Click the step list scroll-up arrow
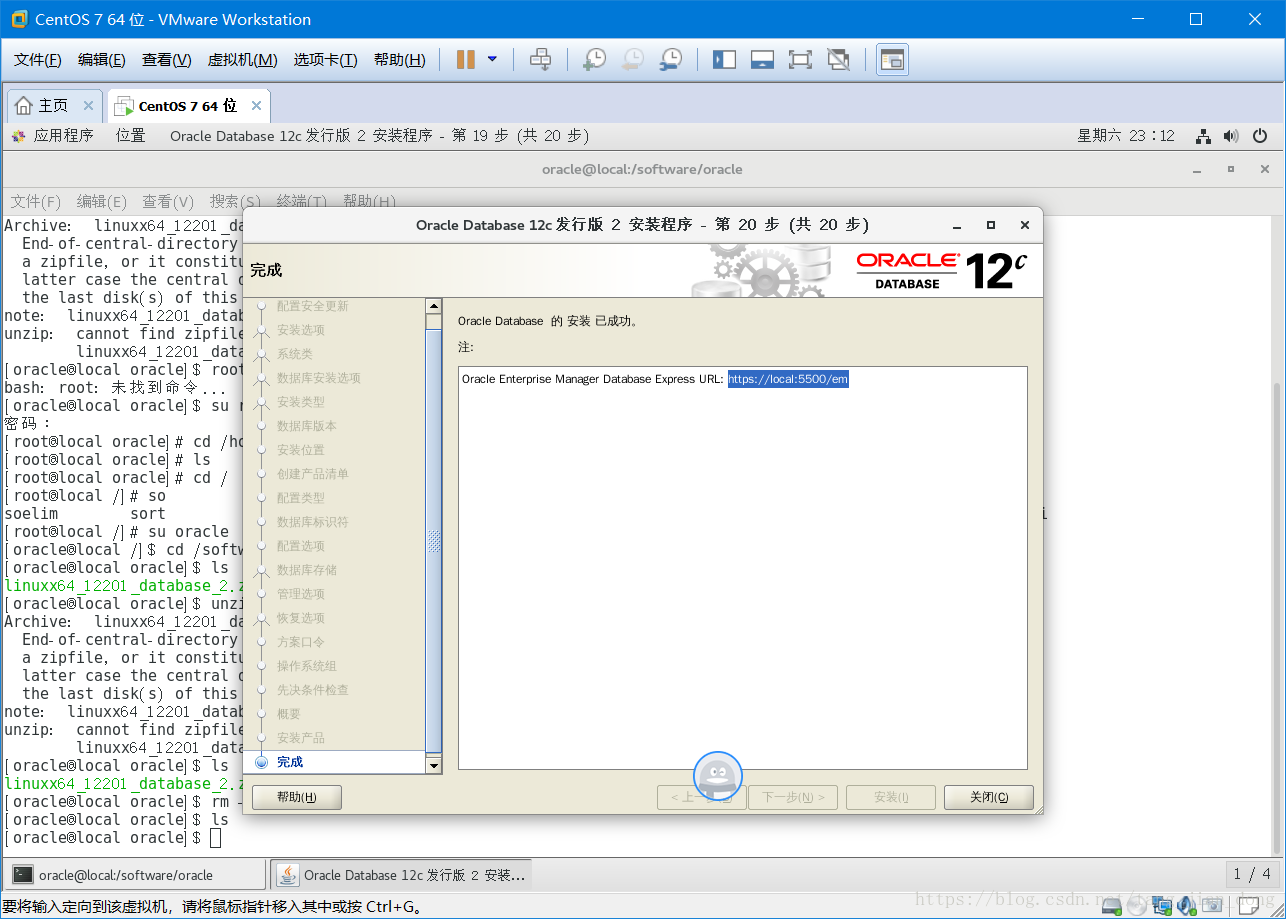Screen dimensions: 1286x919 pos(434,306)
